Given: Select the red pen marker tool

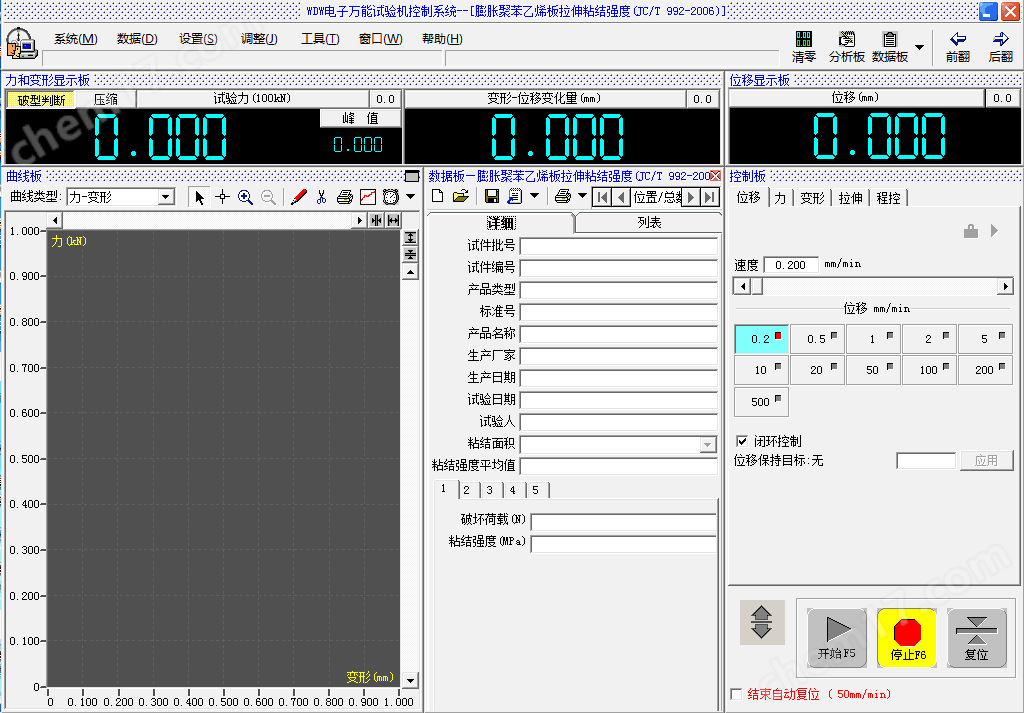Looking at the screenshot, I should point(298,197).
